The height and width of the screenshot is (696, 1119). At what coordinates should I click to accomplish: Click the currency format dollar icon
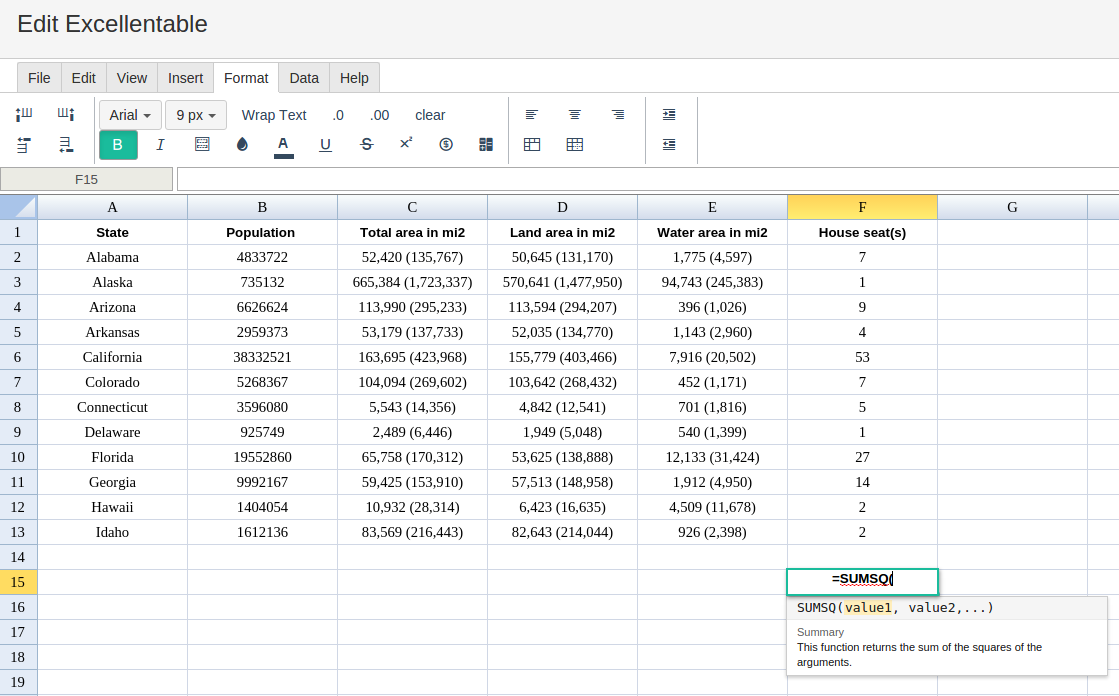tap(446, 145)
